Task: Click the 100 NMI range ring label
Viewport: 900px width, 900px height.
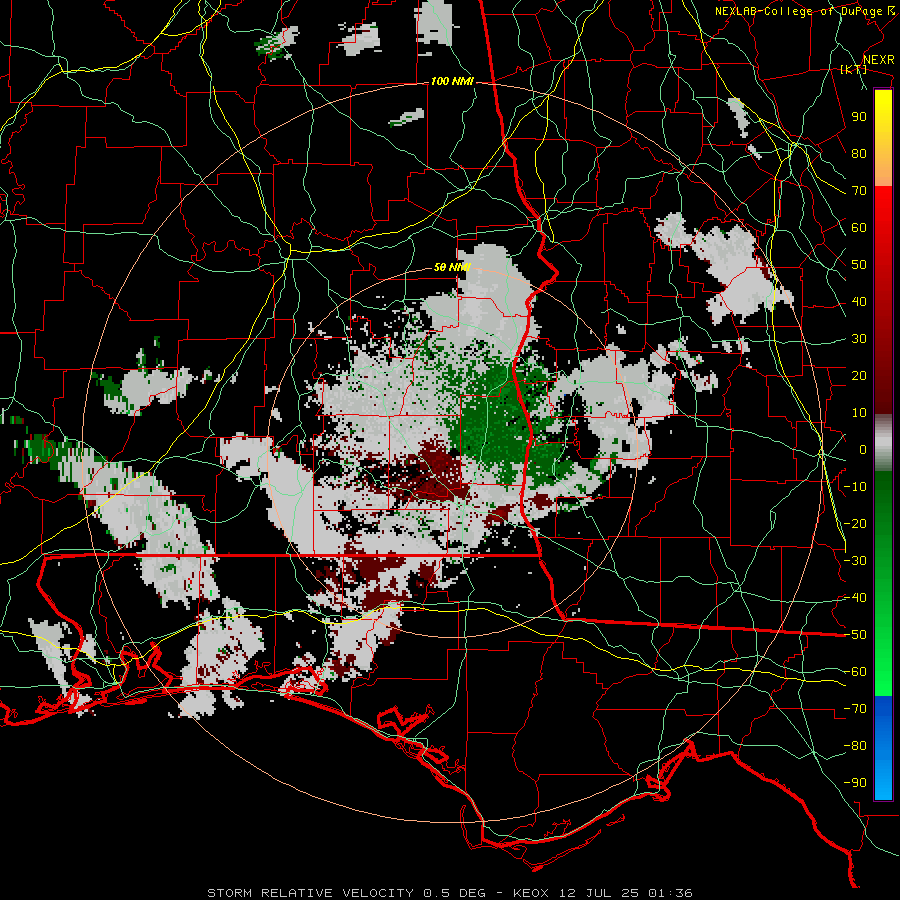Action: click(452, 82)
